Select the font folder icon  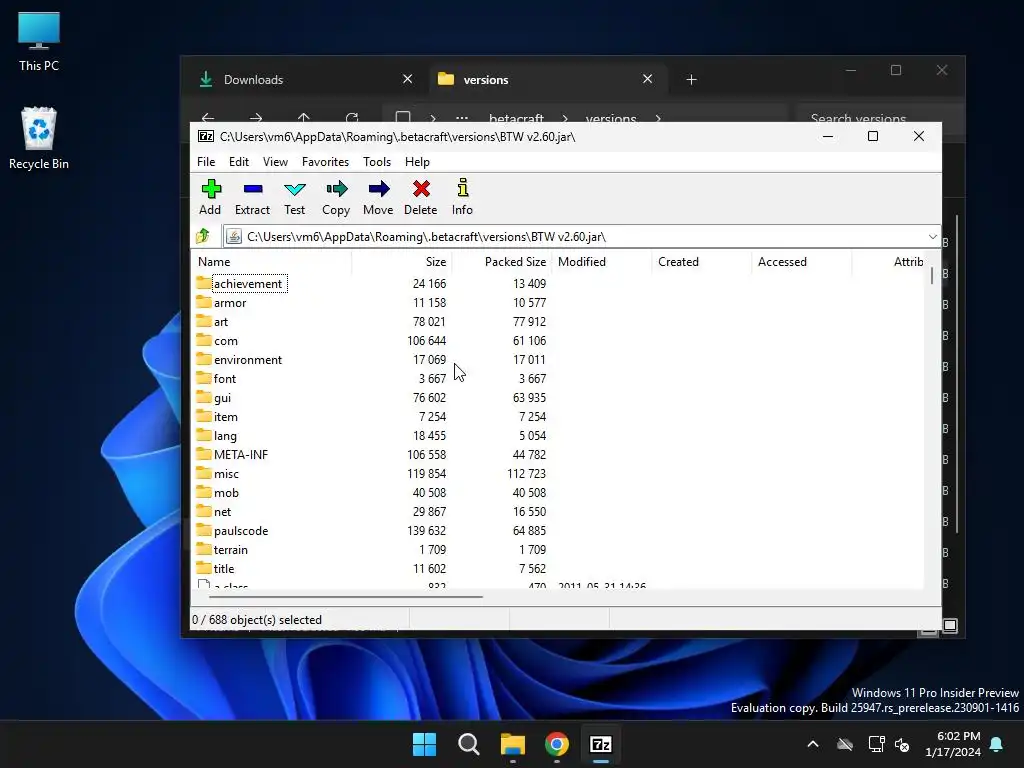pyautogui.click(x=204, y=377)
